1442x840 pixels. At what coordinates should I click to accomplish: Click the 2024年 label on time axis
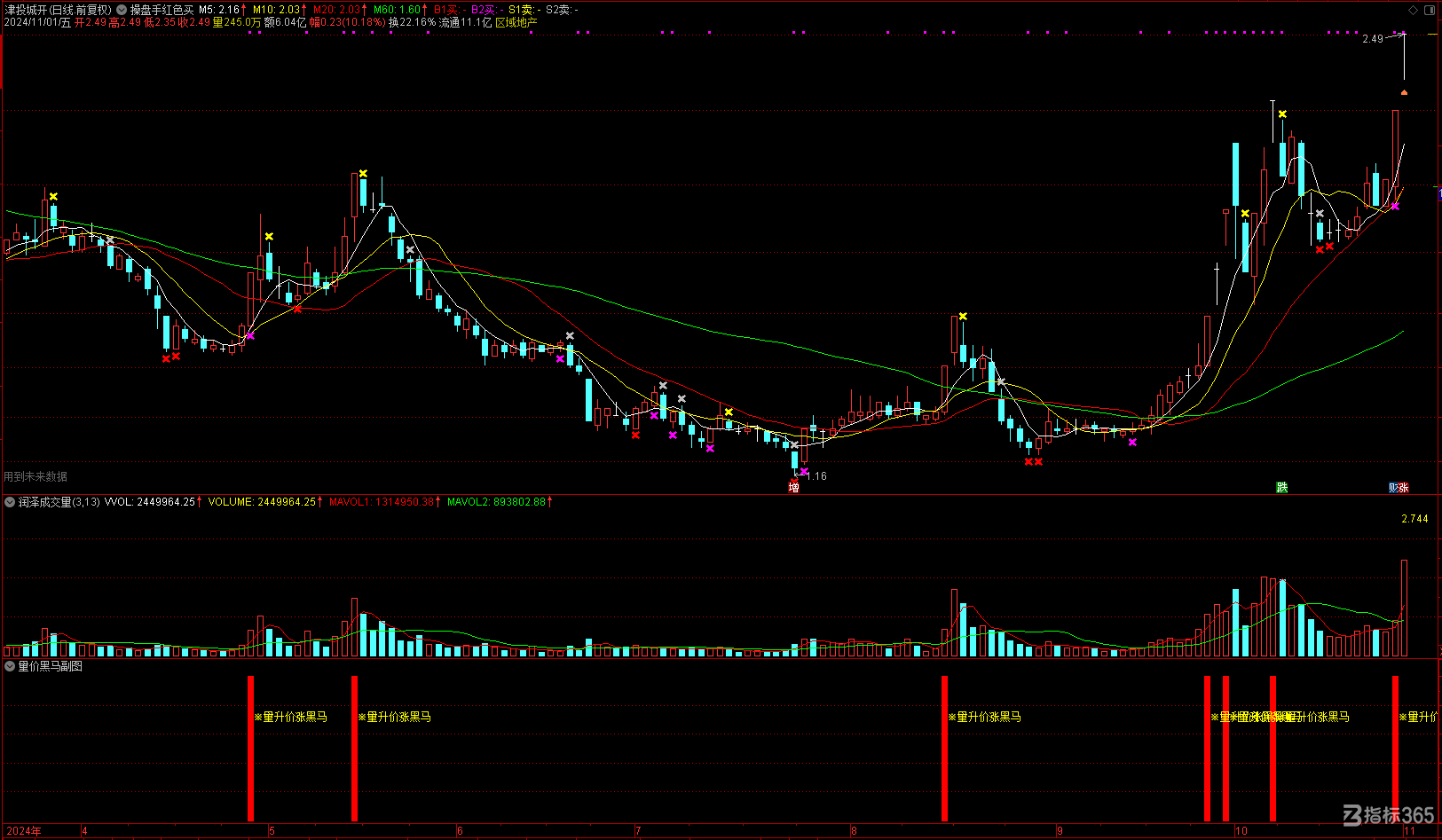23,831
